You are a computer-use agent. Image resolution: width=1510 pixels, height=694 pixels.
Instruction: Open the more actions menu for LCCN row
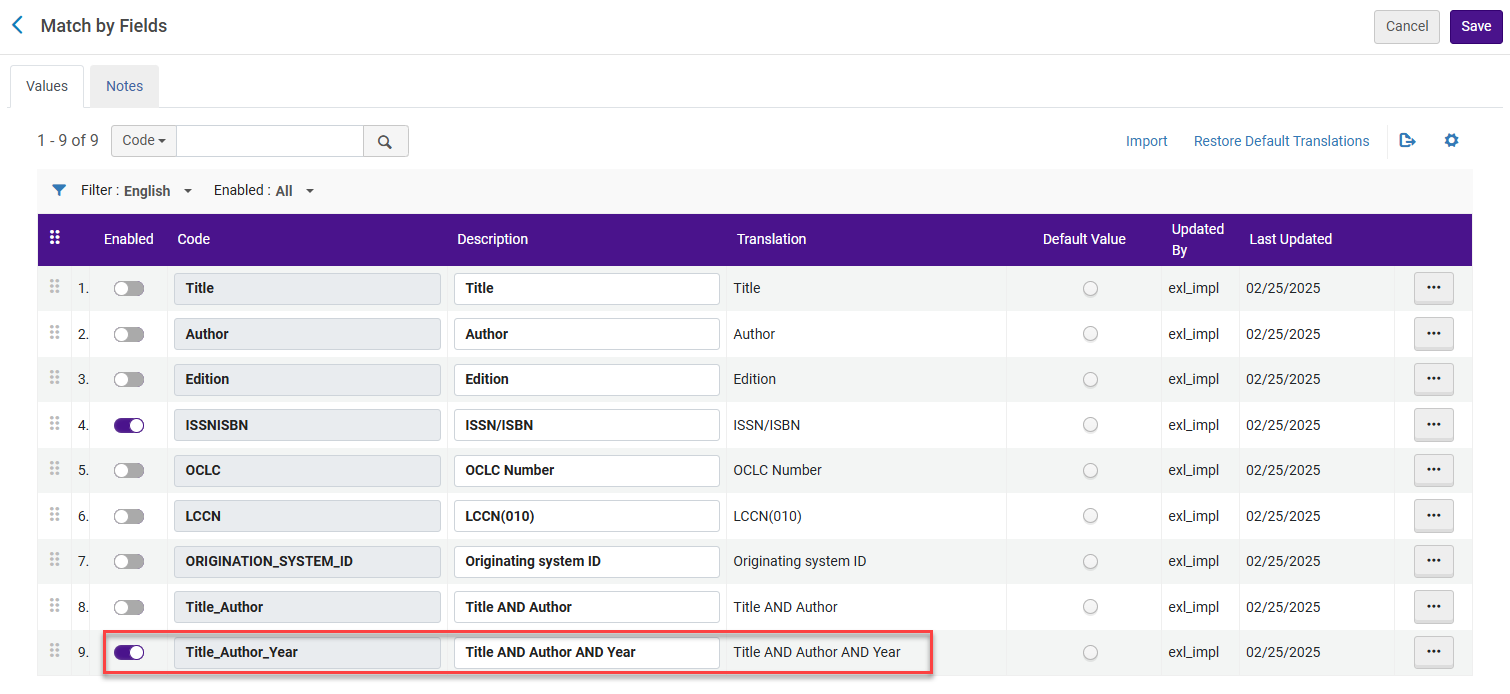(x=1433, y=516)
